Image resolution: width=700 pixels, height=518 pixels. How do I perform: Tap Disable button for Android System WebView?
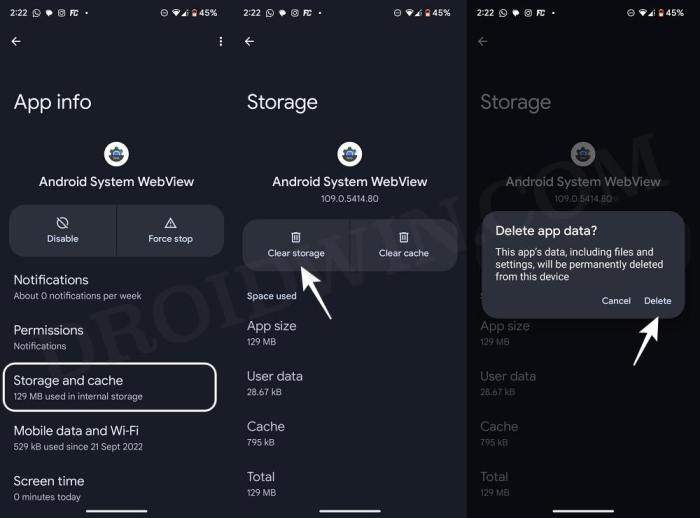coord(62,230)
